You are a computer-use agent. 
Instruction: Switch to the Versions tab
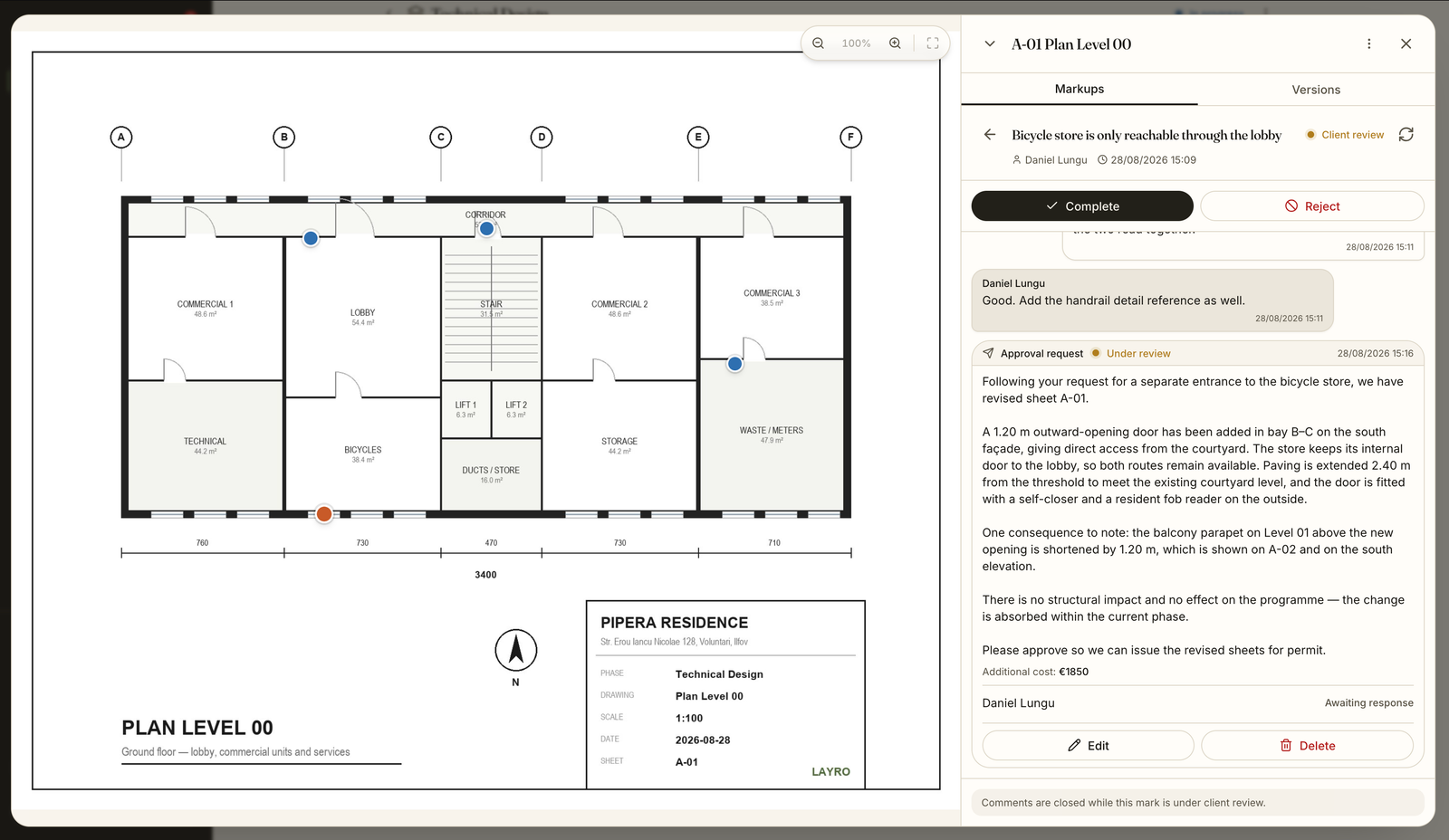(x=1316, y=90)
